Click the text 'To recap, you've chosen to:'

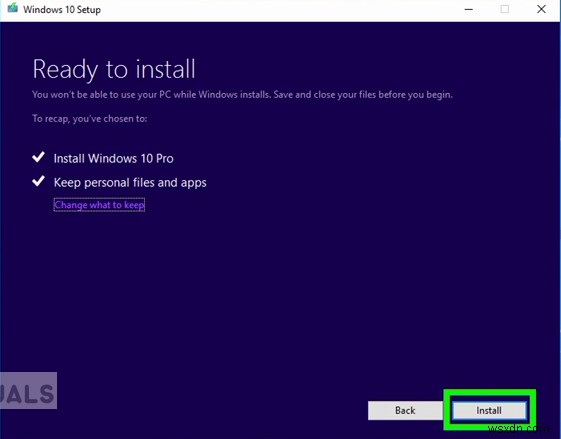coord(89,118)
